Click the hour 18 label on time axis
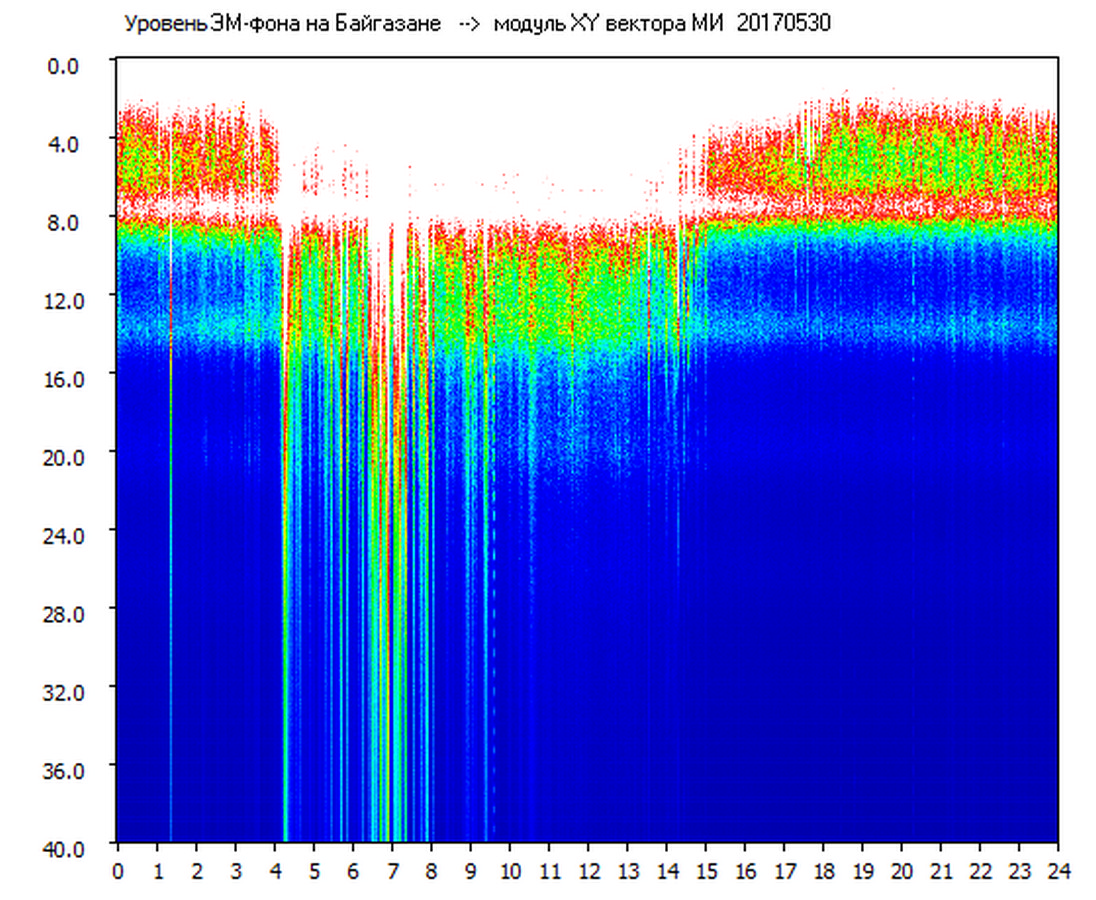Viewport: 1096px width, 900px height. [x=823, y=871]
